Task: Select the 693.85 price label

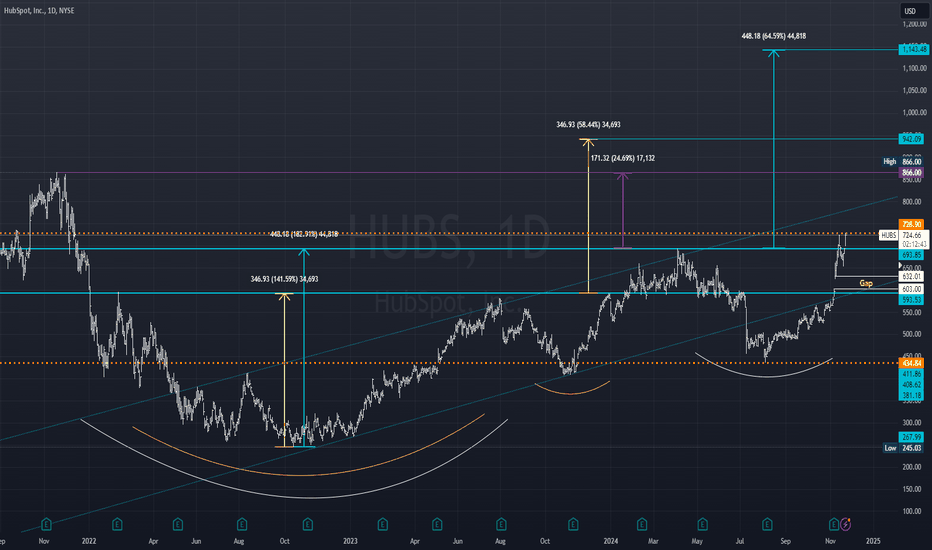Action: pyautogui.click(x=911, y=255)
